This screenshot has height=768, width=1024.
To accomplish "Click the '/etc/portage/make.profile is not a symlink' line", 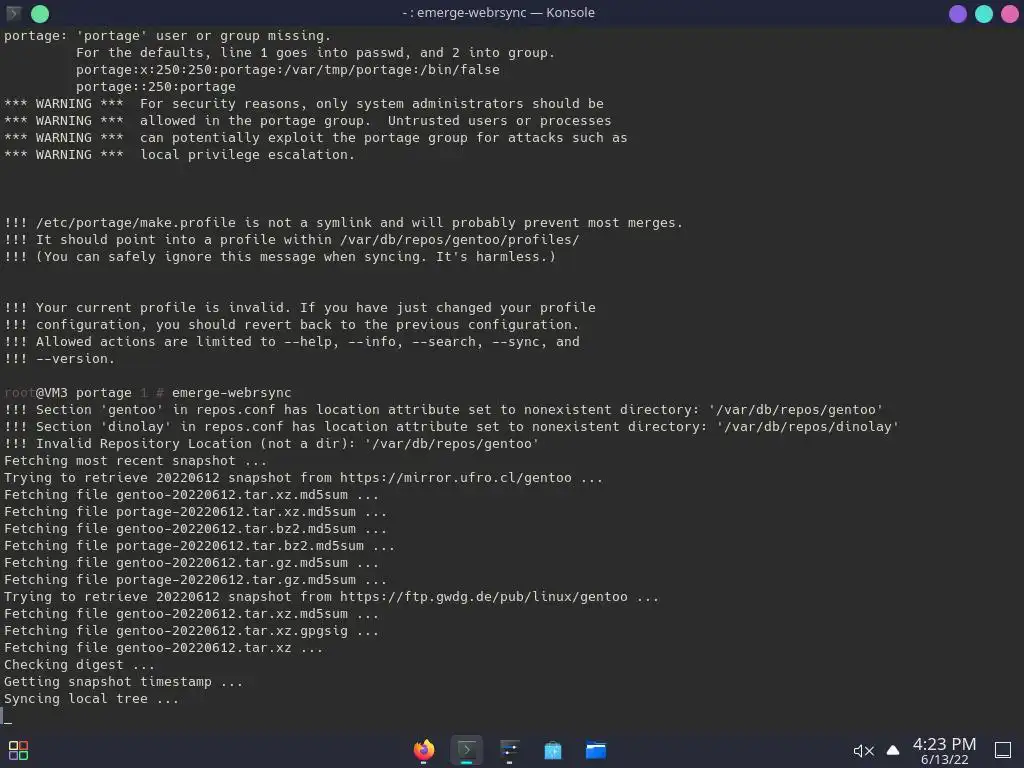I will coord(344,223).
